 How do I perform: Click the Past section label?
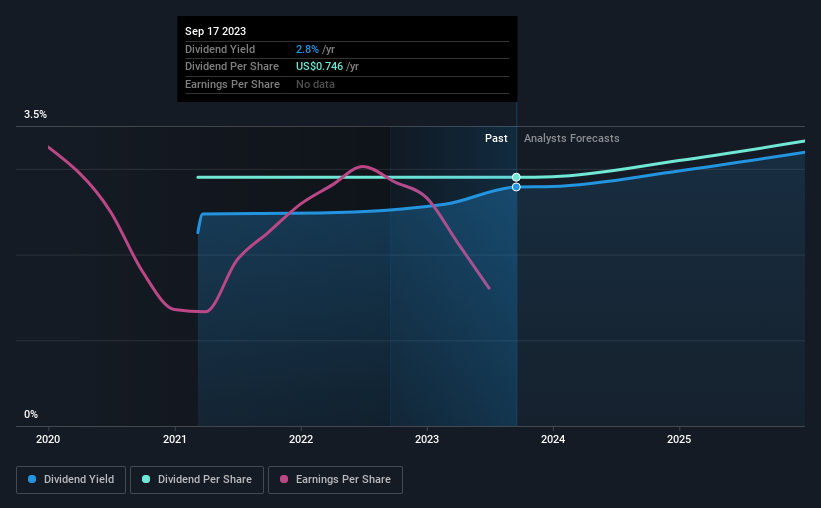click(496, 138)
